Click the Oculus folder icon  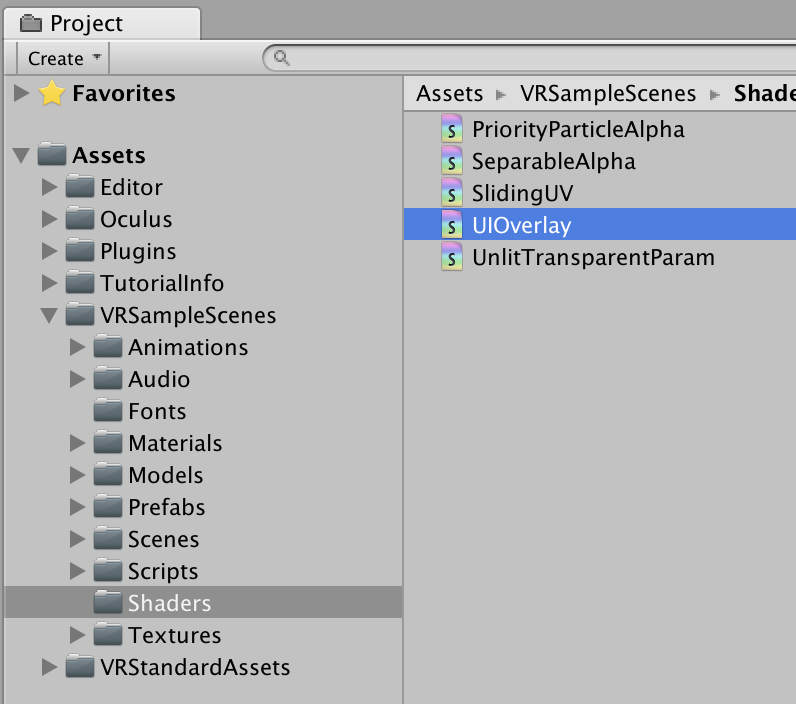[80, 219]
